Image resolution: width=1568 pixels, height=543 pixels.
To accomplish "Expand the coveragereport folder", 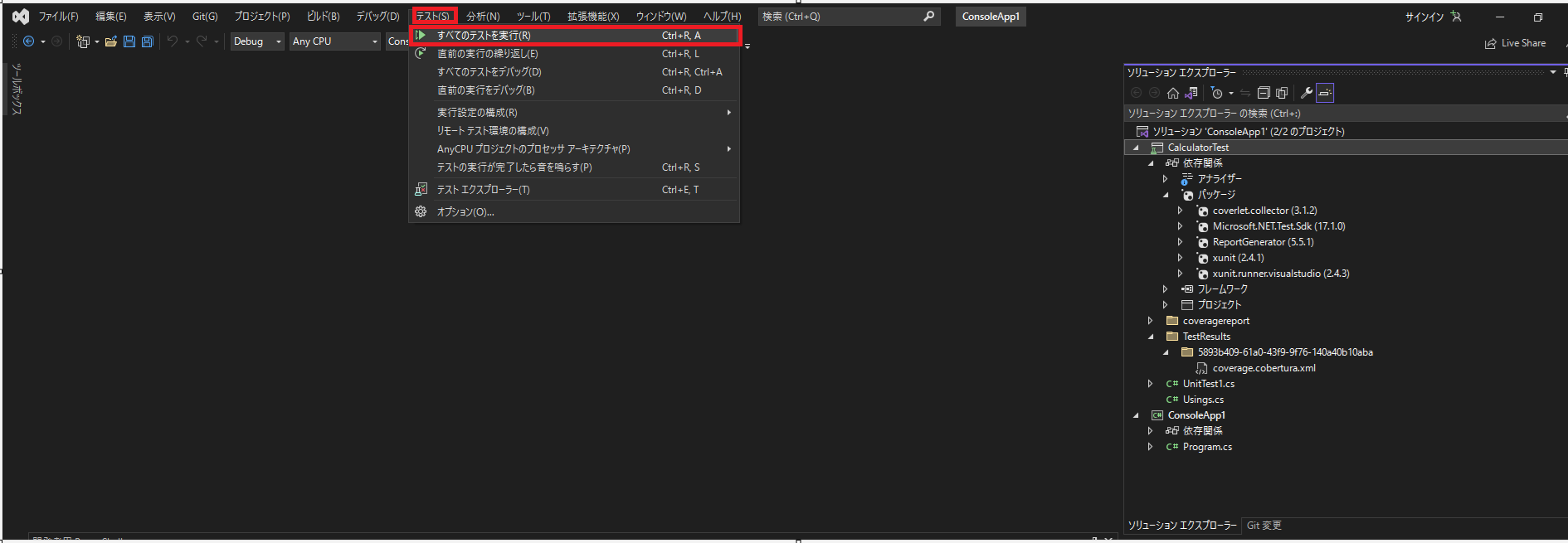I will tap(1151, 321).
